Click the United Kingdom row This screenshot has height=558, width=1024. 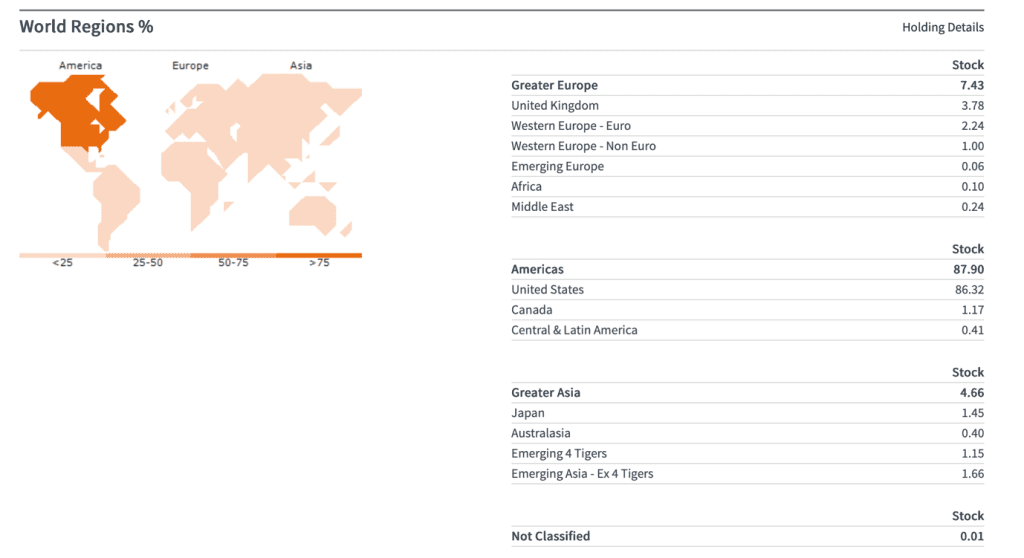pos(555,106)
